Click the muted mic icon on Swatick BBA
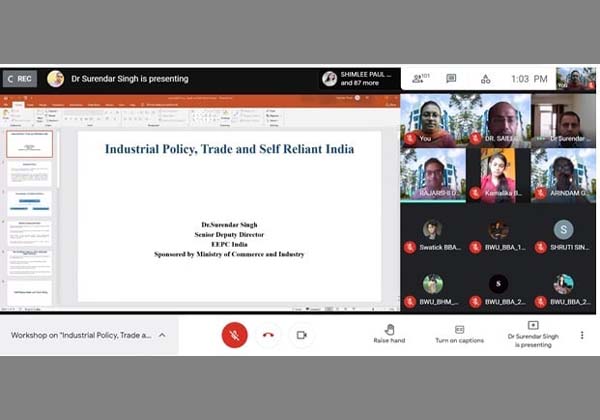The width and height of the screenshot is (600, 420). (410, 247)
